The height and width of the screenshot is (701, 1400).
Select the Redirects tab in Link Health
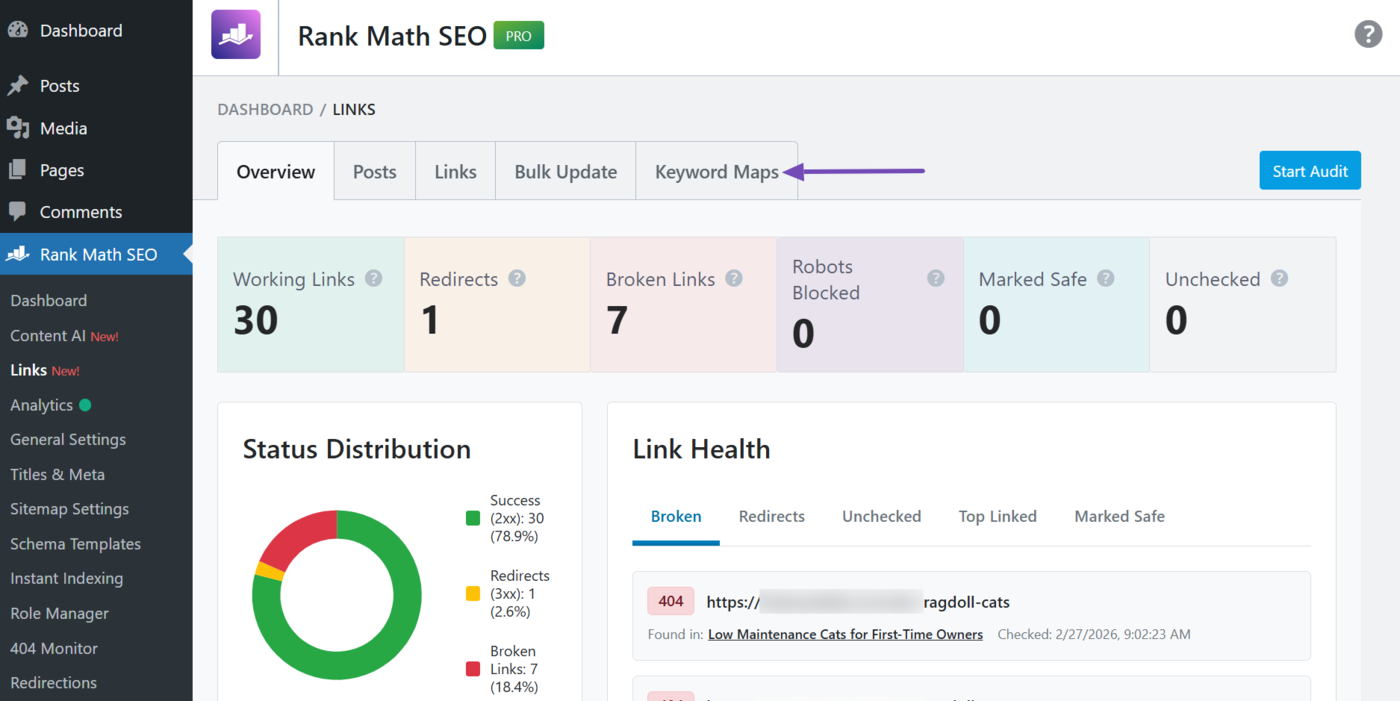point(771,517)
